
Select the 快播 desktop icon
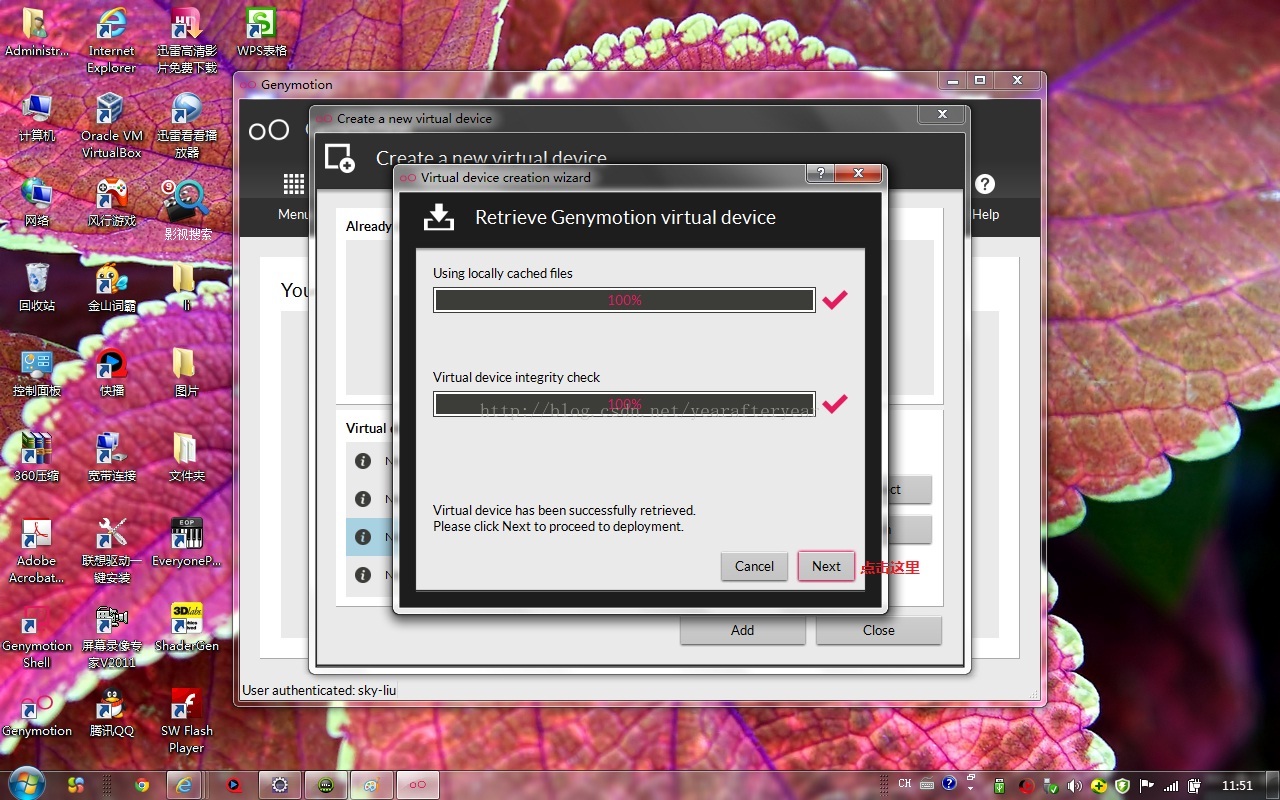coord(111,373)
